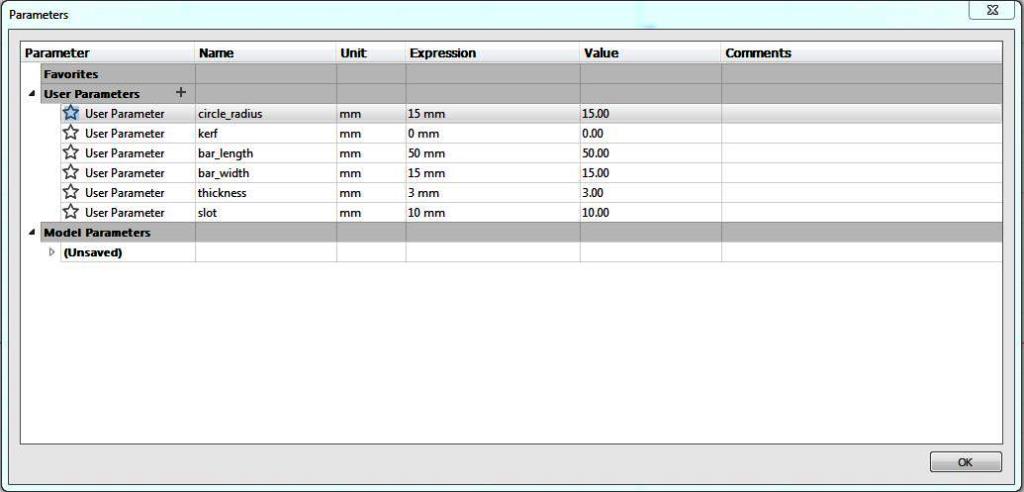Select the Model Parameters group label
This screenshot has height=492, width=1024.
coord(97,233)
